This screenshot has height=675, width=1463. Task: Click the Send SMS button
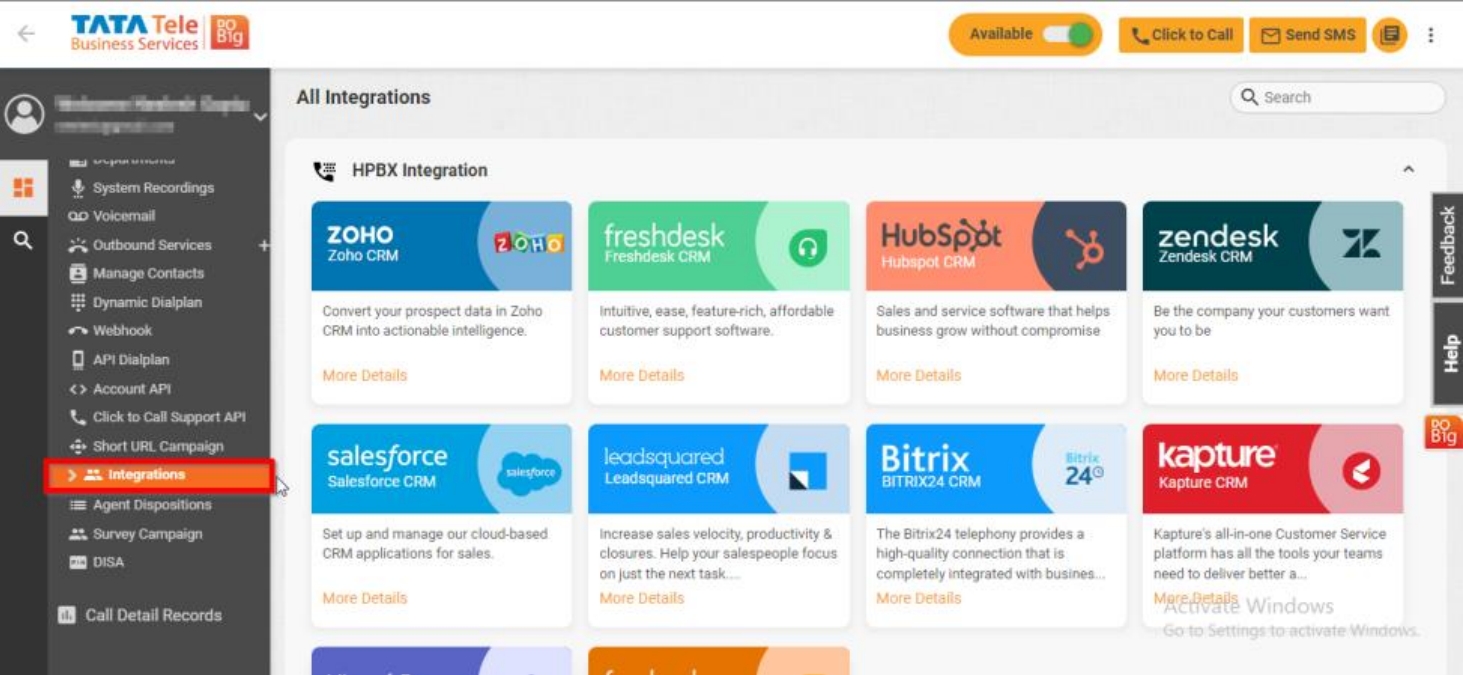[x=1307, y=35]
